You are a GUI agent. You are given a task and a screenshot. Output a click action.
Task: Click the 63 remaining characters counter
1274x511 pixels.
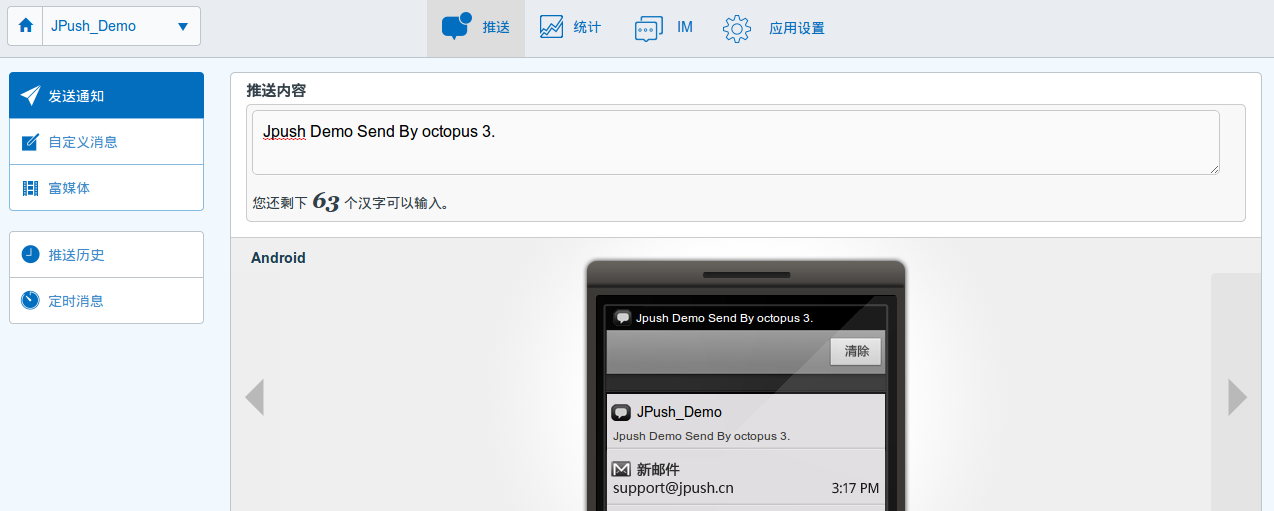pyautogui.click(x=326, y=202)
